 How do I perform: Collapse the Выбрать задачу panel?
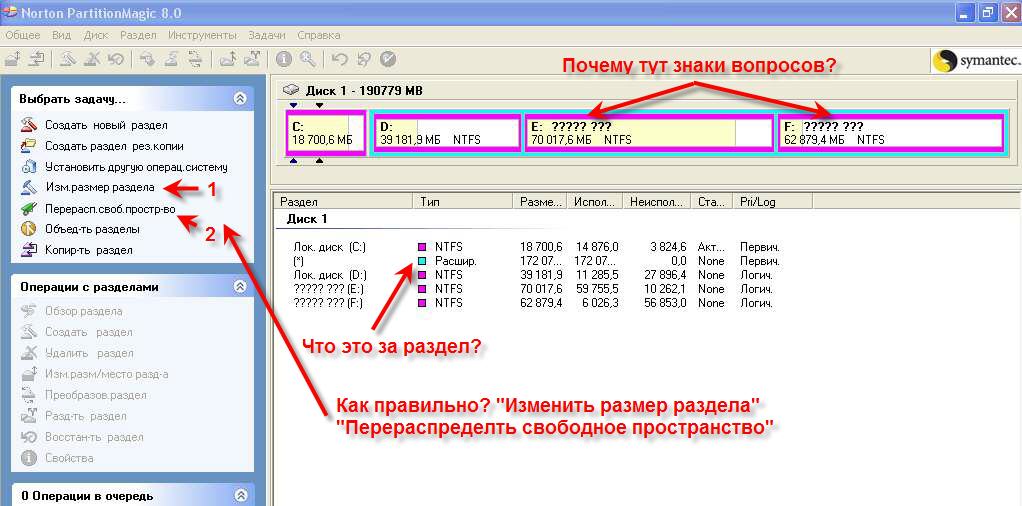239,99
